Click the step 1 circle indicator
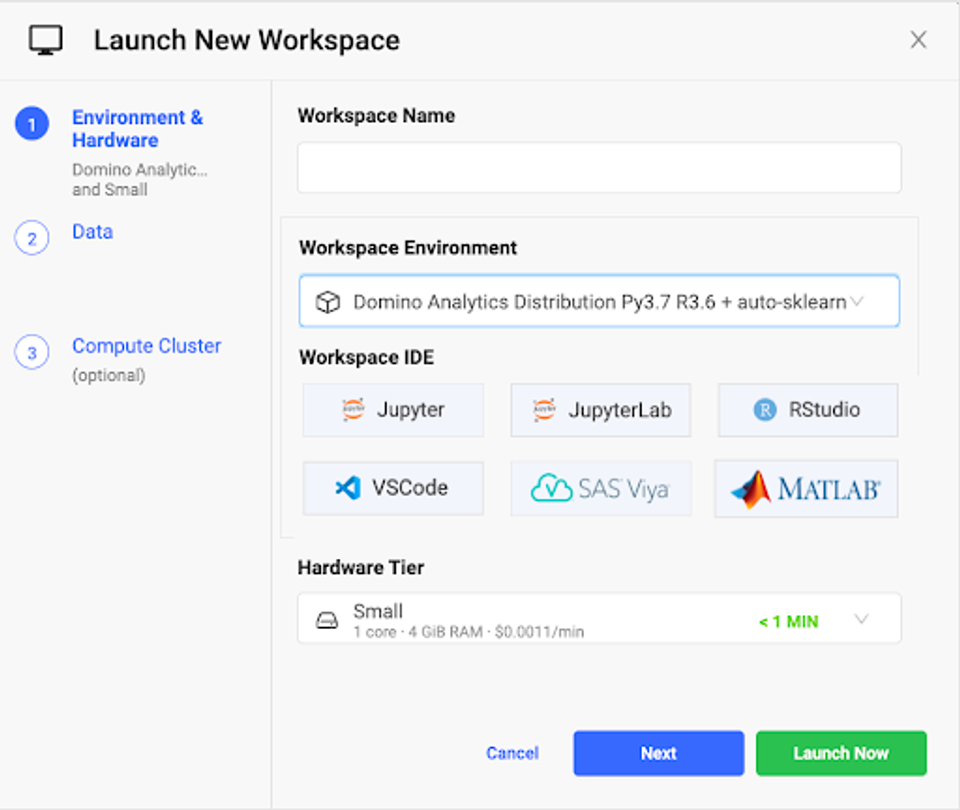 [x=32, y=124]
